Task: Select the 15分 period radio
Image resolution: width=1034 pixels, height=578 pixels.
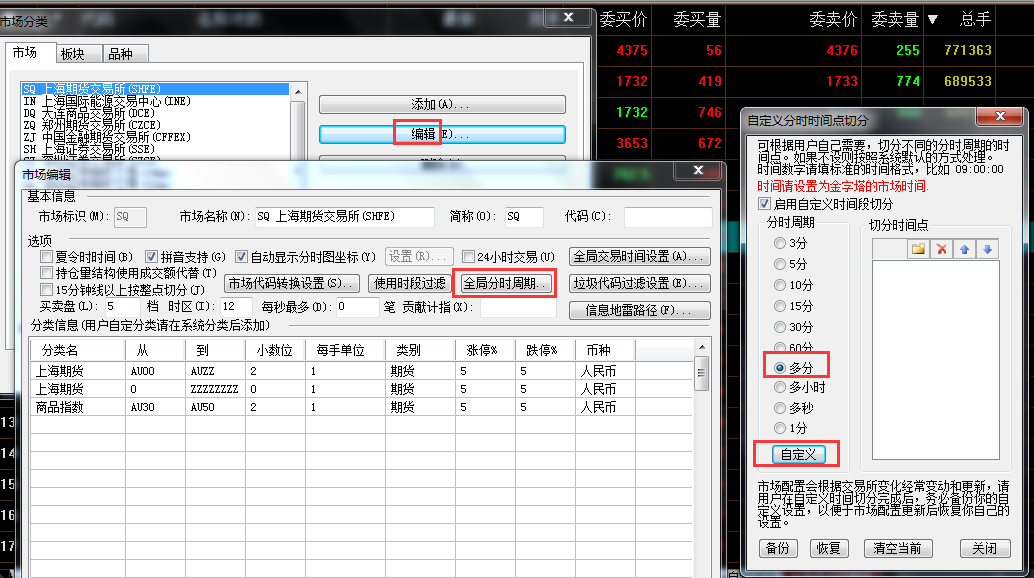Action: click(780, 306)
